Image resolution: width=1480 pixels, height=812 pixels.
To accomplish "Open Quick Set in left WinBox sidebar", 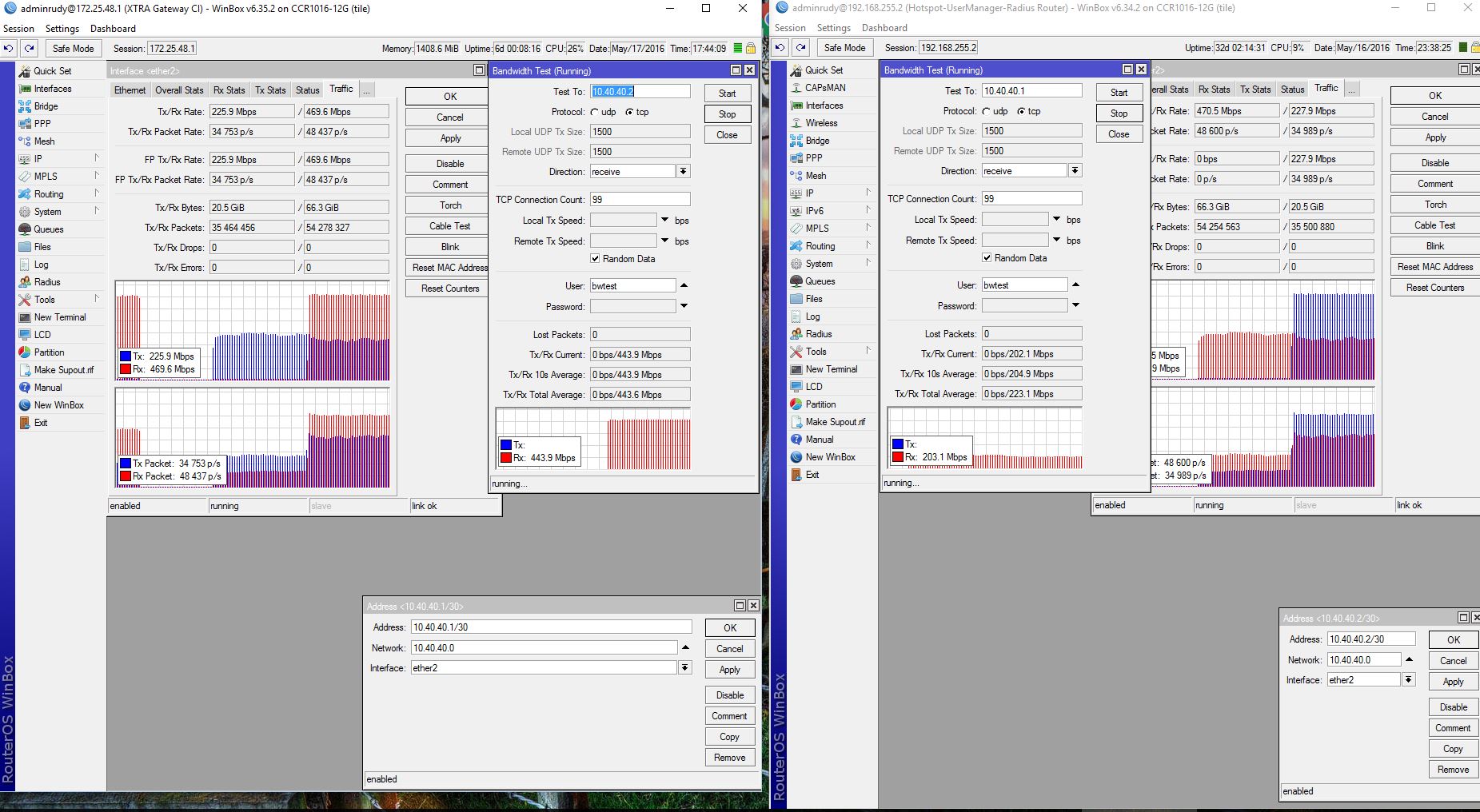I will [x=53, y=71].
